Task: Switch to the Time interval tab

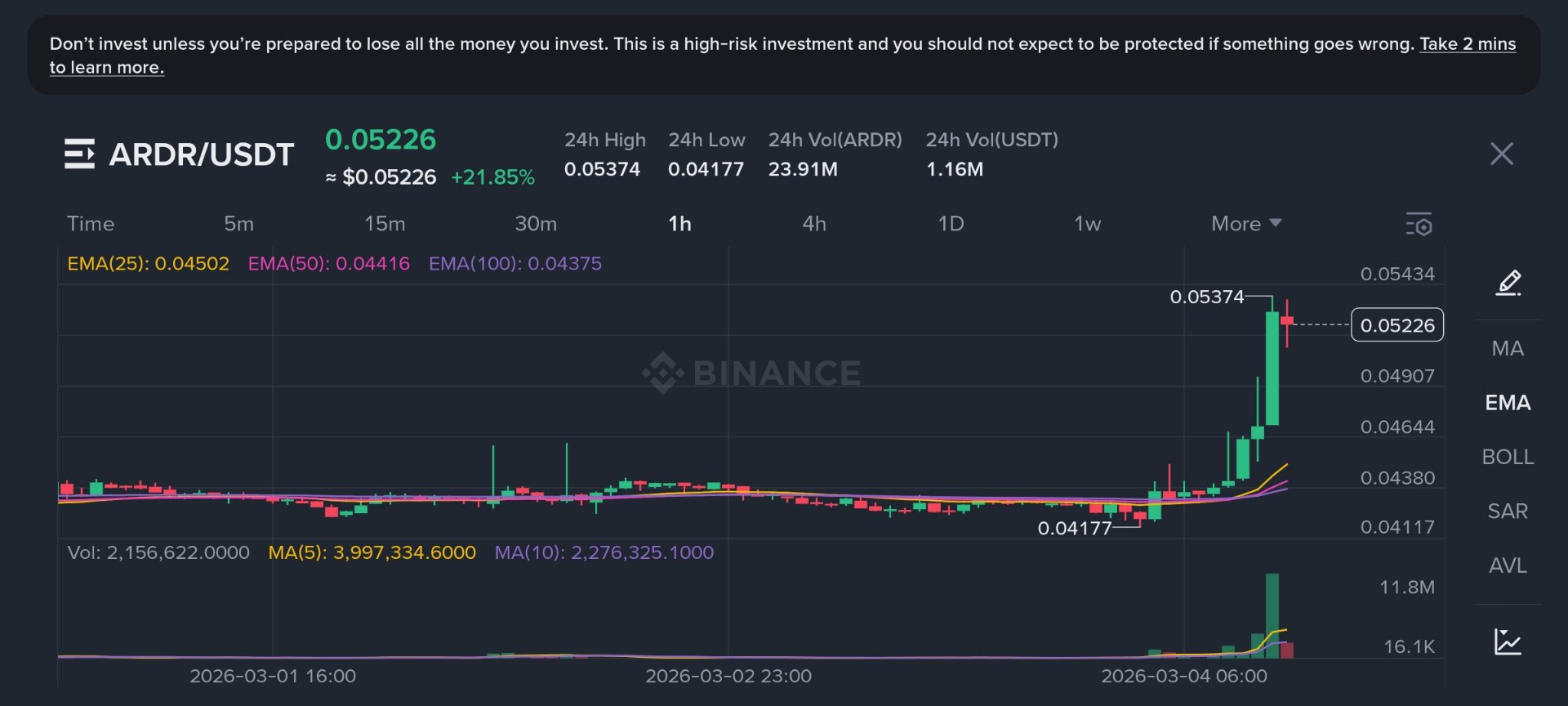Action: 91,224
